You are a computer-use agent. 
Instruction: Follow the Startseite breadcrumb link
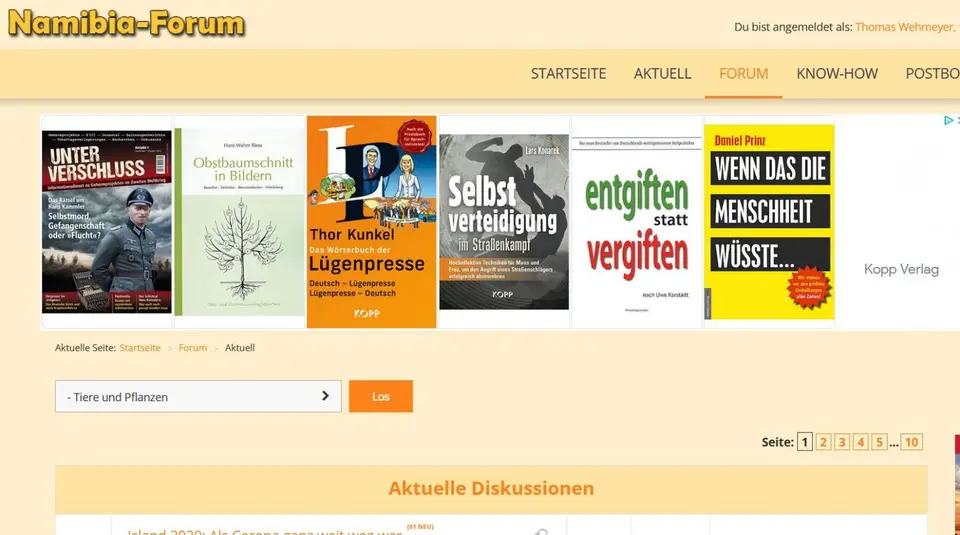[x=140, y=348]
